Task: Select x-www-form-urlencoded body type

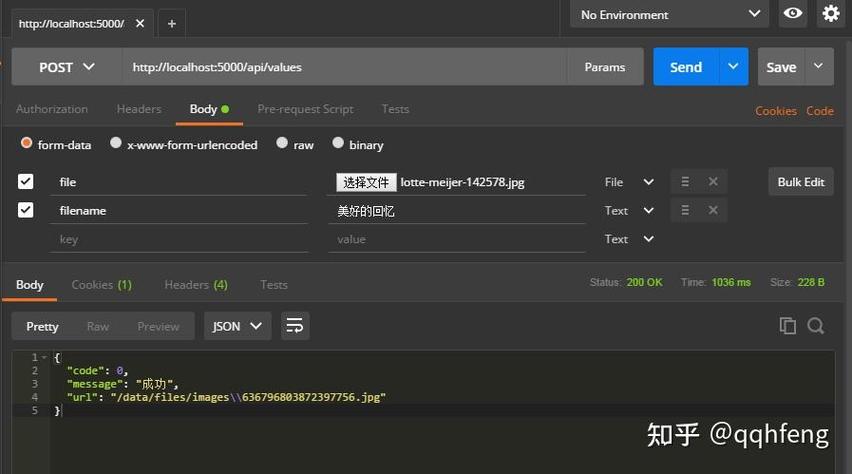Action: click(x=115, y=143)
